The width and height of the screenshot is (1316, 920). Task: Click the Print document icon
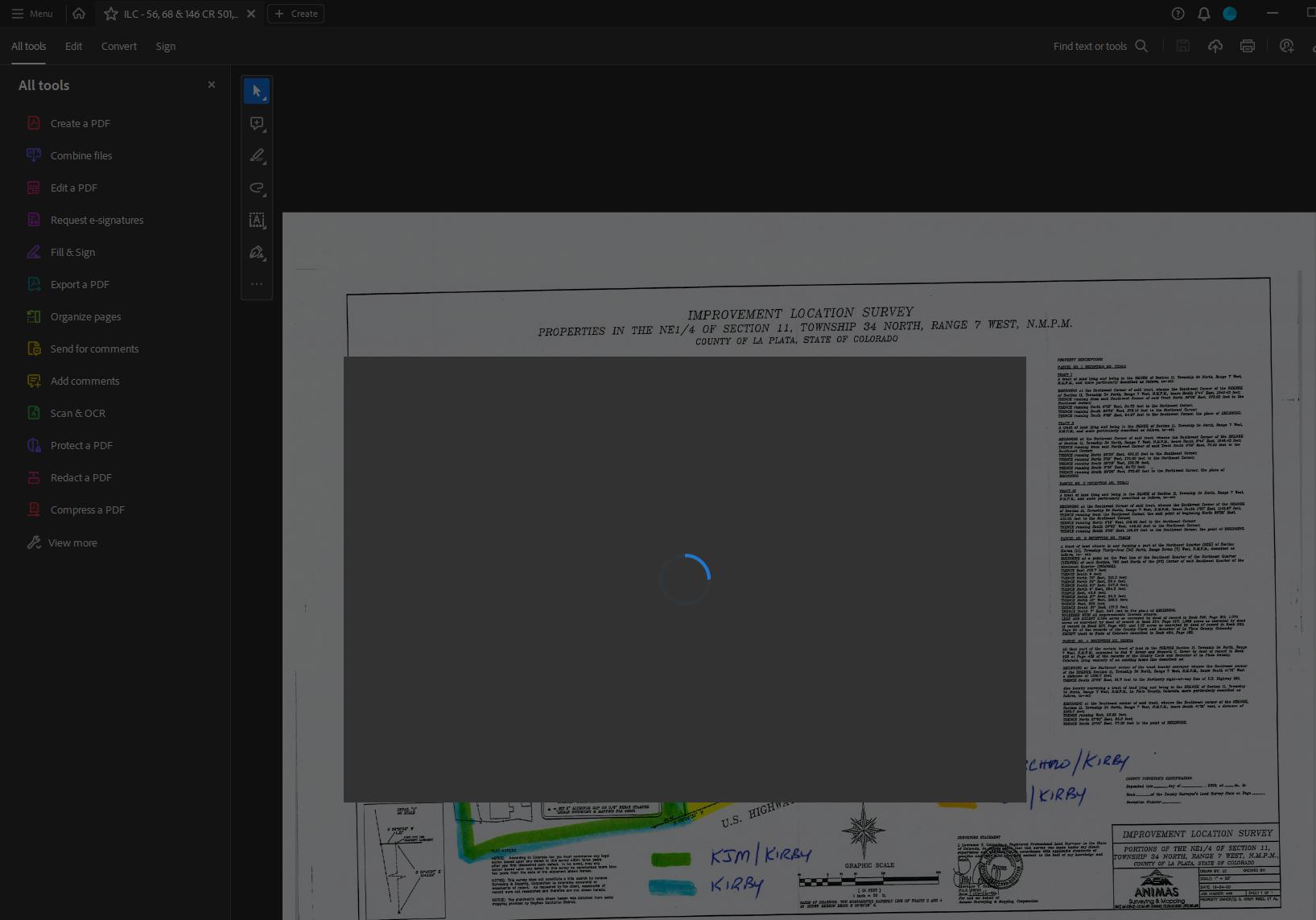[x=1247, y=46]
